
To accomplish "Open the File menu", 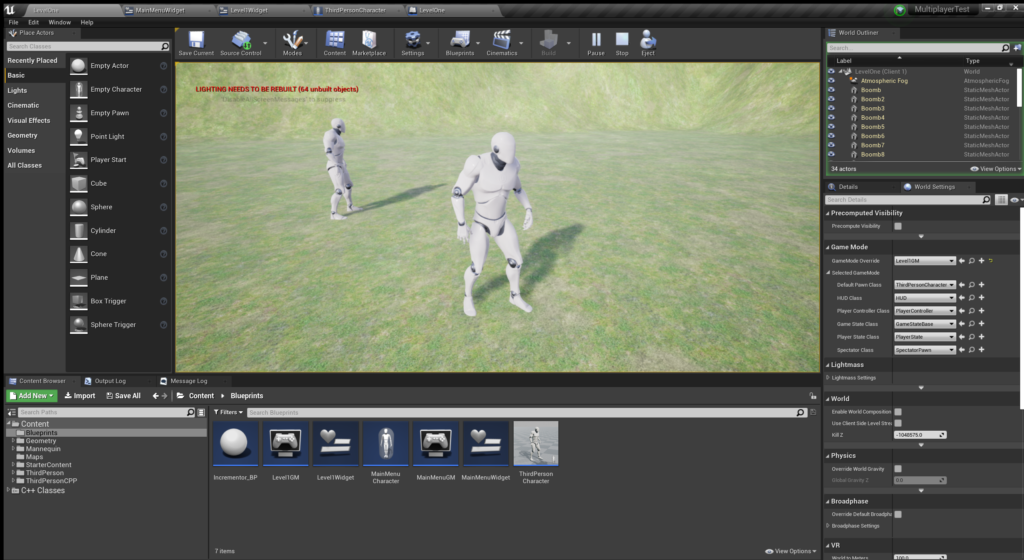I will [14, 22].
